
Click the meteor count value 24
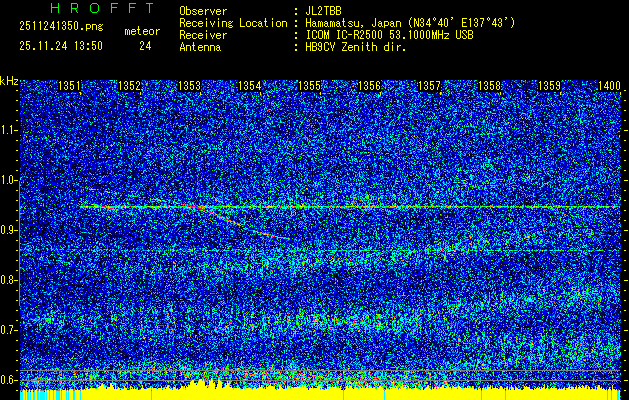pos(145,46)
